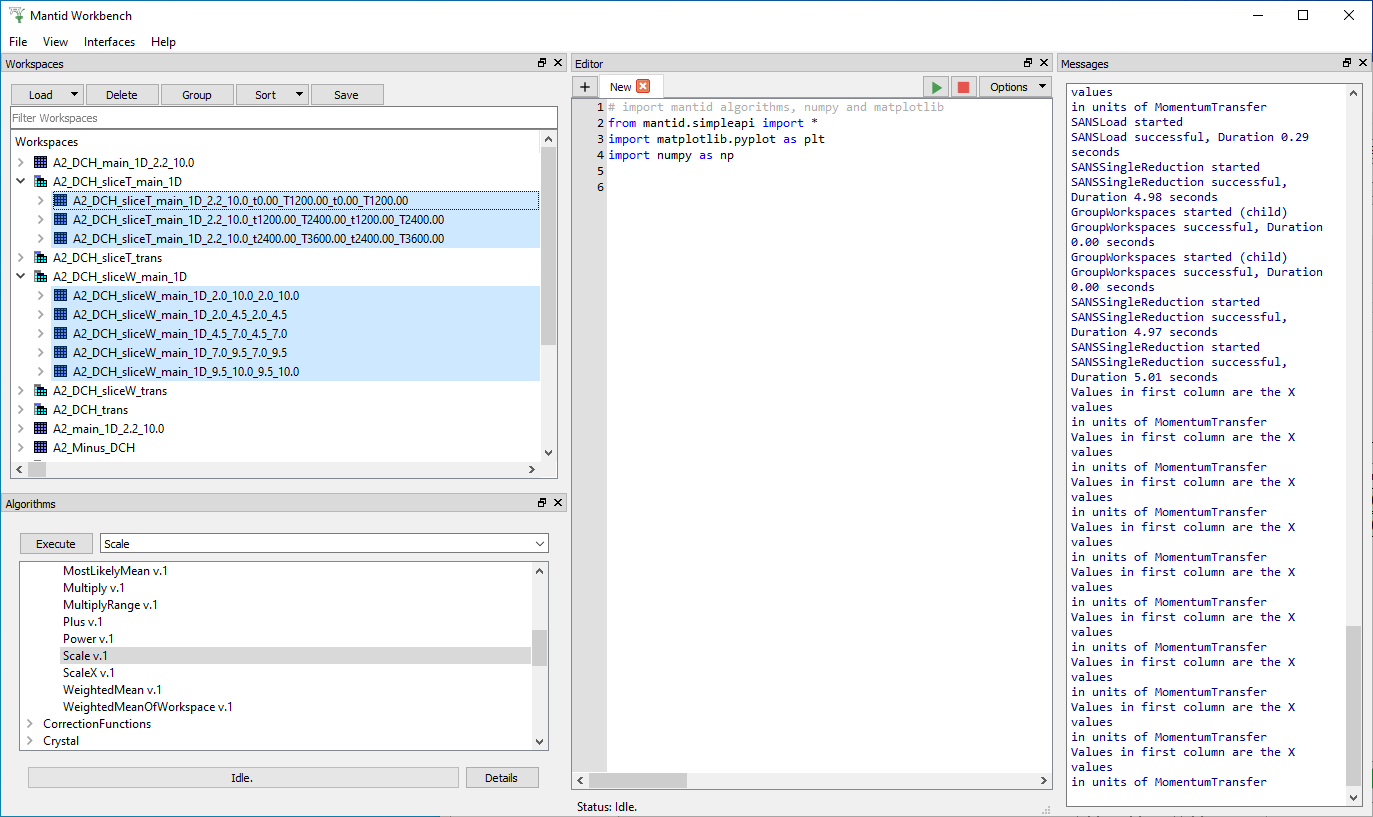
Task: Expand the CorrectionFunctions algorithm category
Action: pos(30,724)
